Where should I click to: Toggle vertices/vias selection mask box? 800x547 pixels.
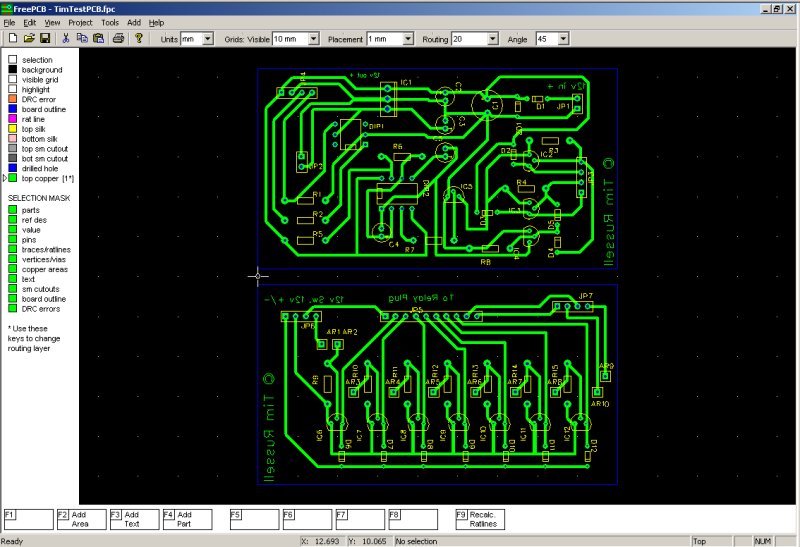[13, 259]
